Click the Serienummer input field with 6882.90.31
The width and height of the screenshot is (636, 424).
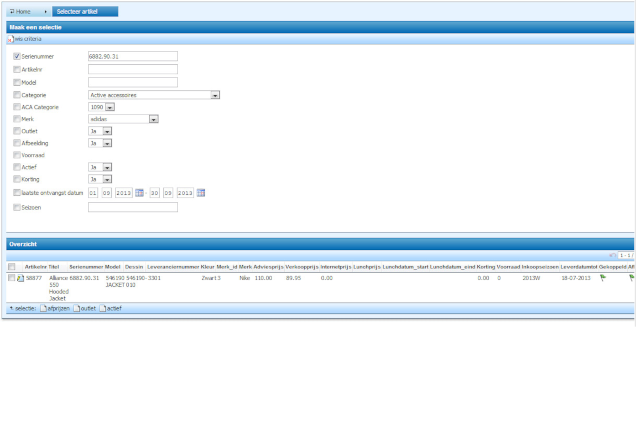[x=133, y=56]
